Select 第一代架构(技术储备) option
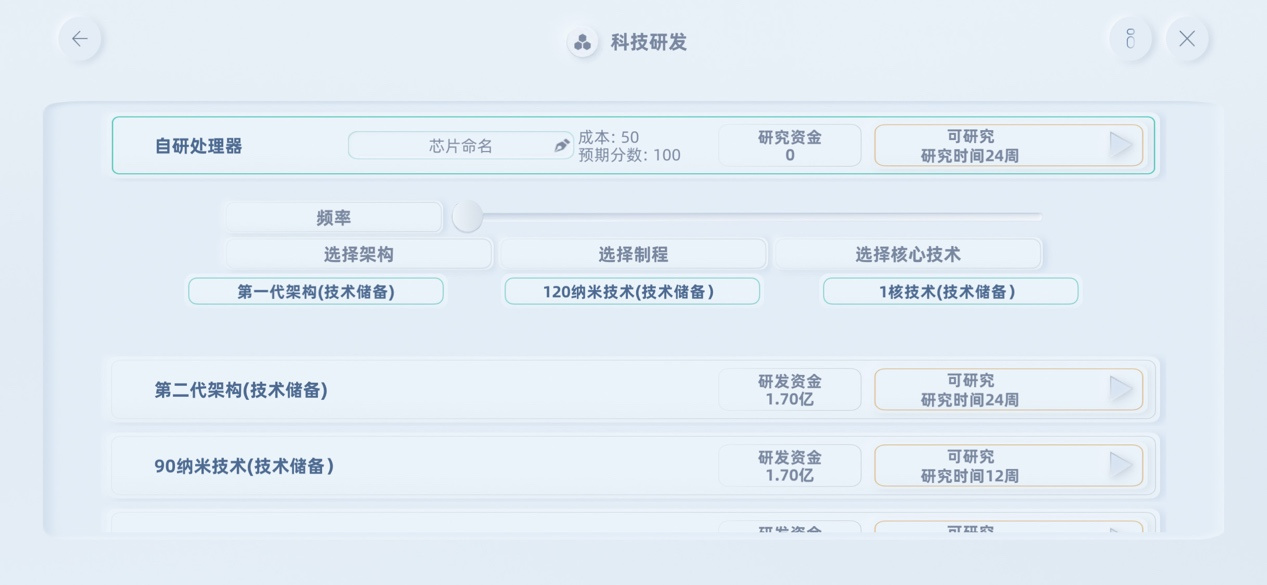This screenshot has width=1267, height=585. (316, 291)
